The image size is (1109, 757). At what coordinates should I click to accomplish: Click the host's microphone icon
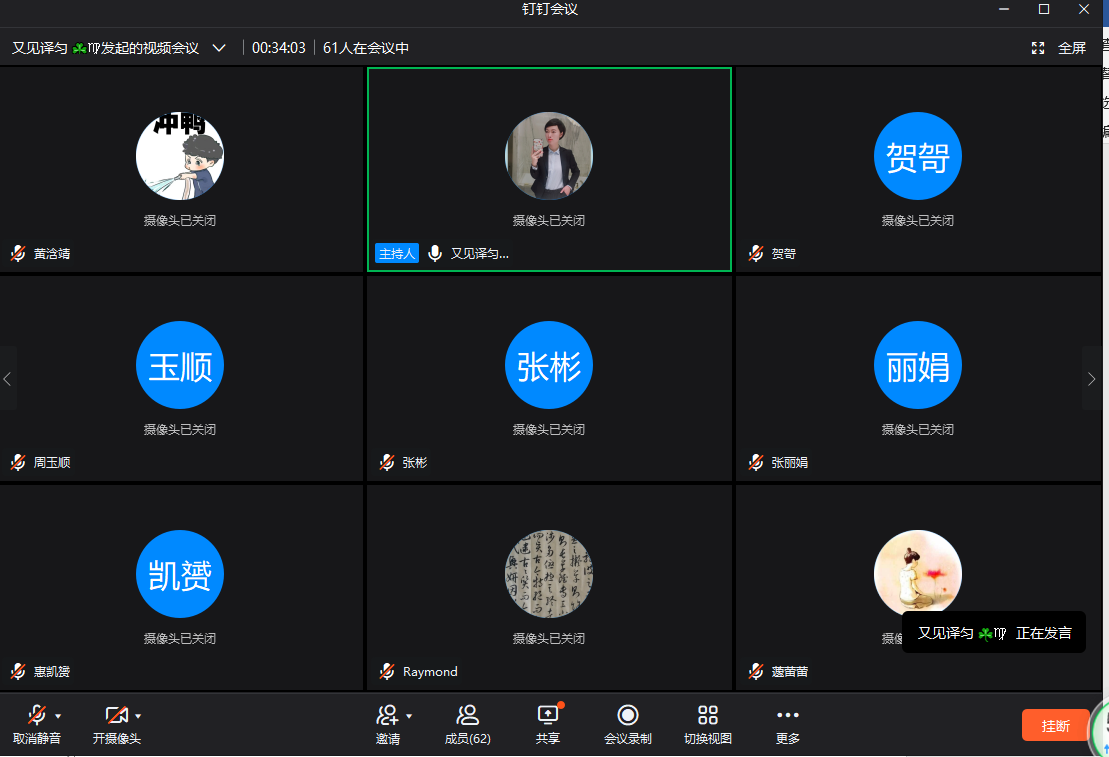435,254
